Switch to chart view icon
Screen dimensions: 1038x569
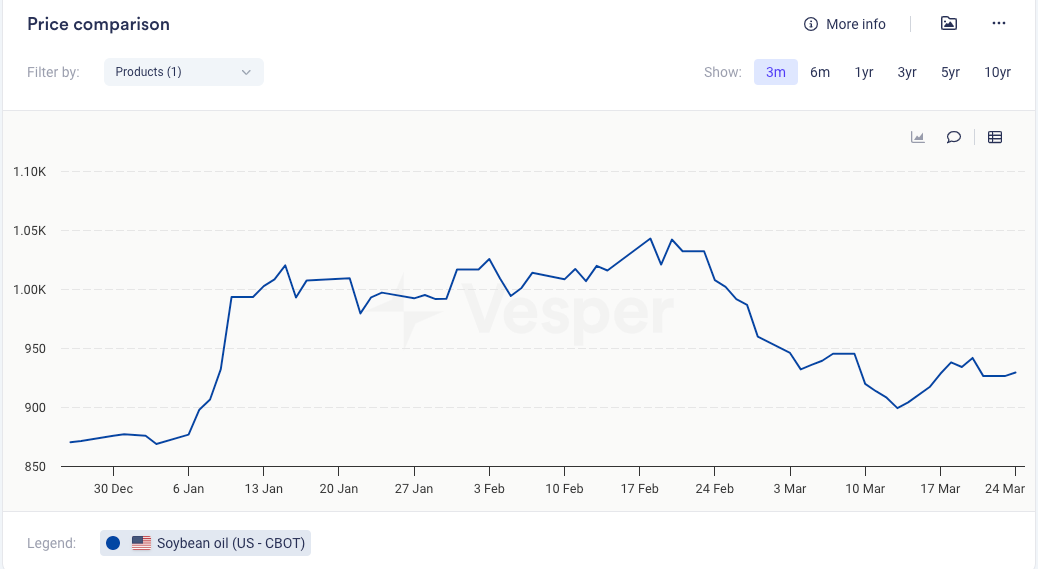pos(917,138)
